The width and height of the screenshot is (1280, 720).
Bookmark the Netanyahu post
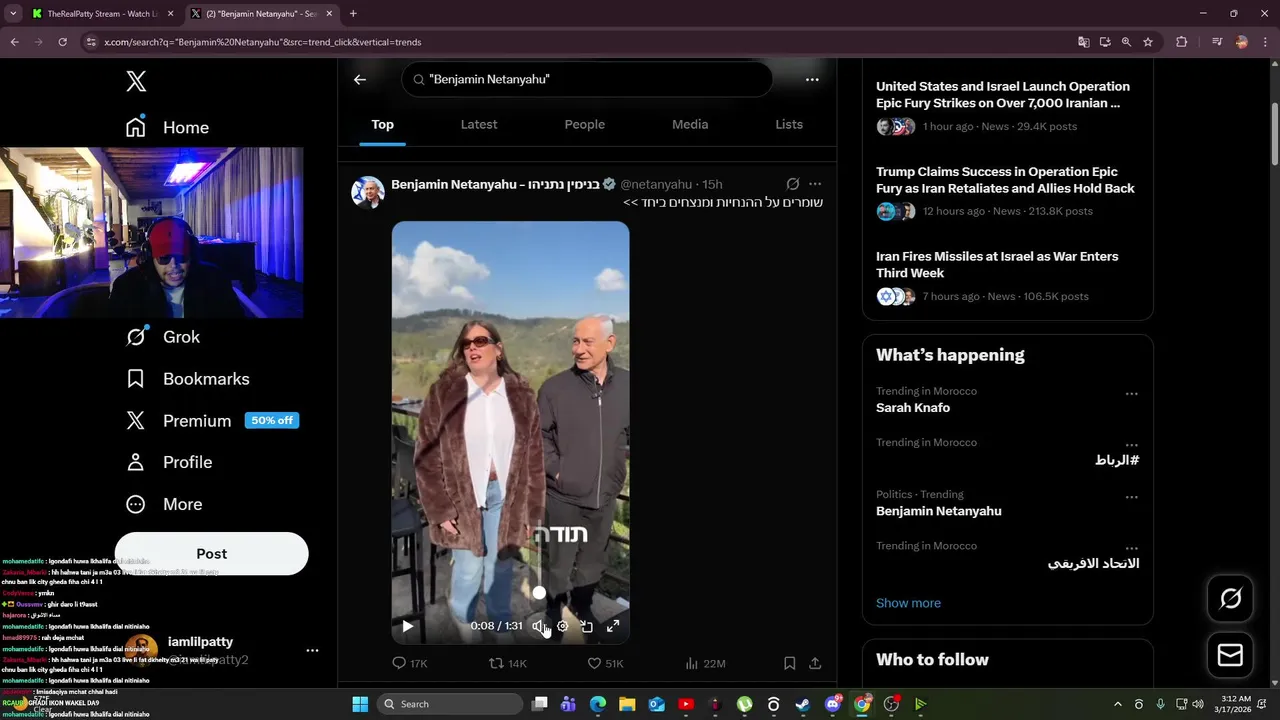pos(789,663)
